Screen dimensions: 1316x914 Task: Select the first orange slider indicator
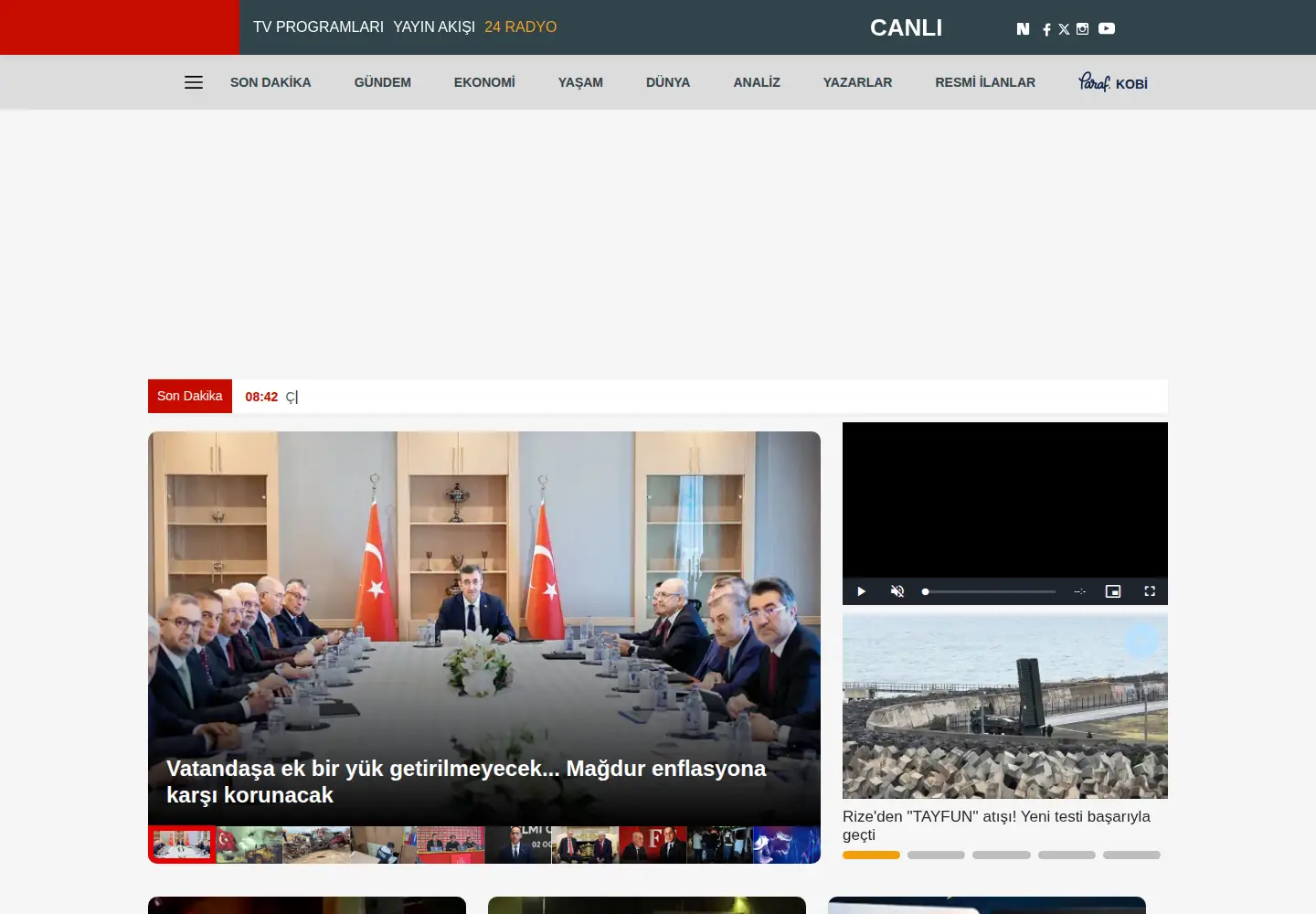click(871, 856)
